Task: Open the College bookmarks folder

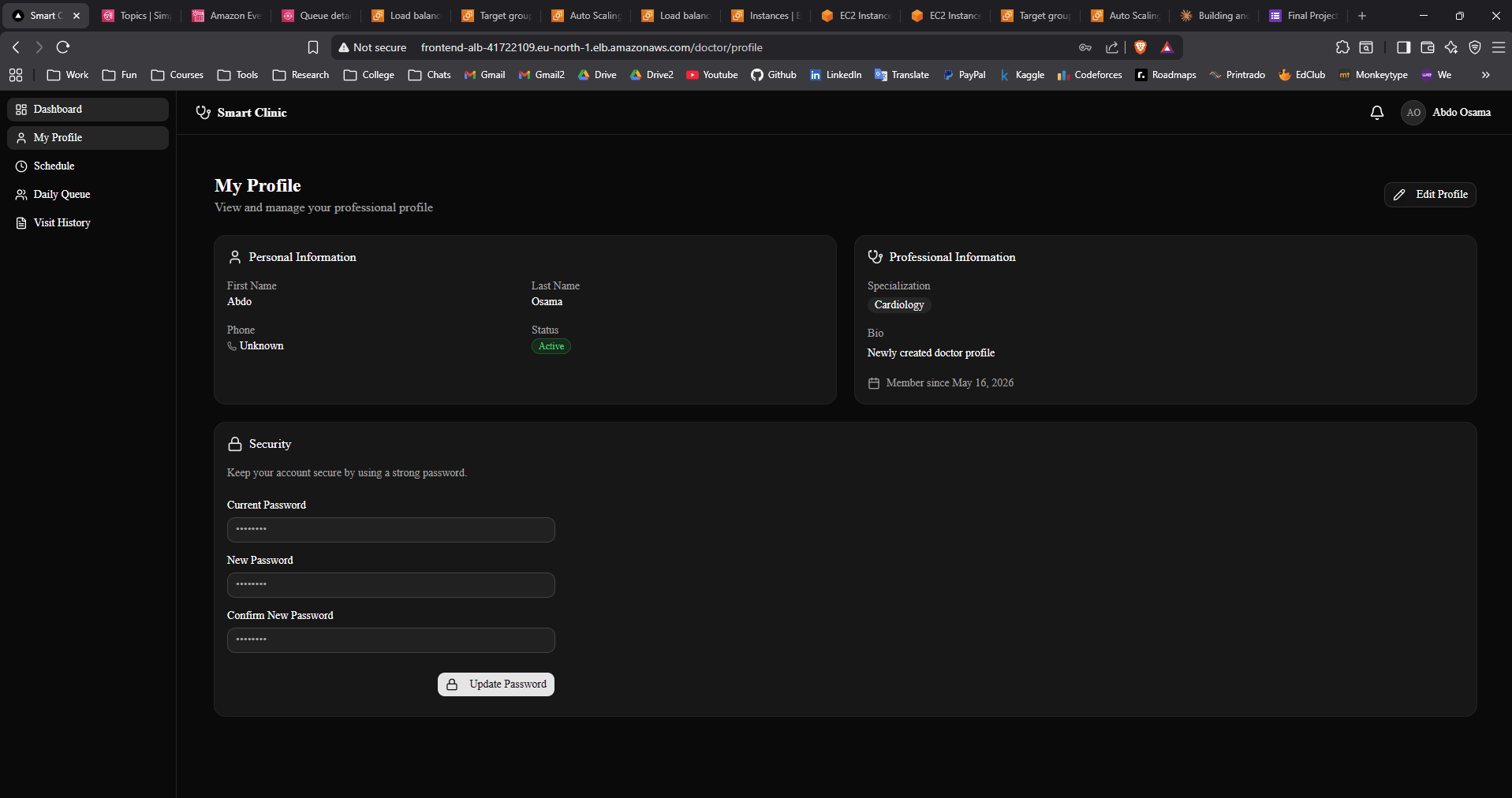Action: [369, 75]
